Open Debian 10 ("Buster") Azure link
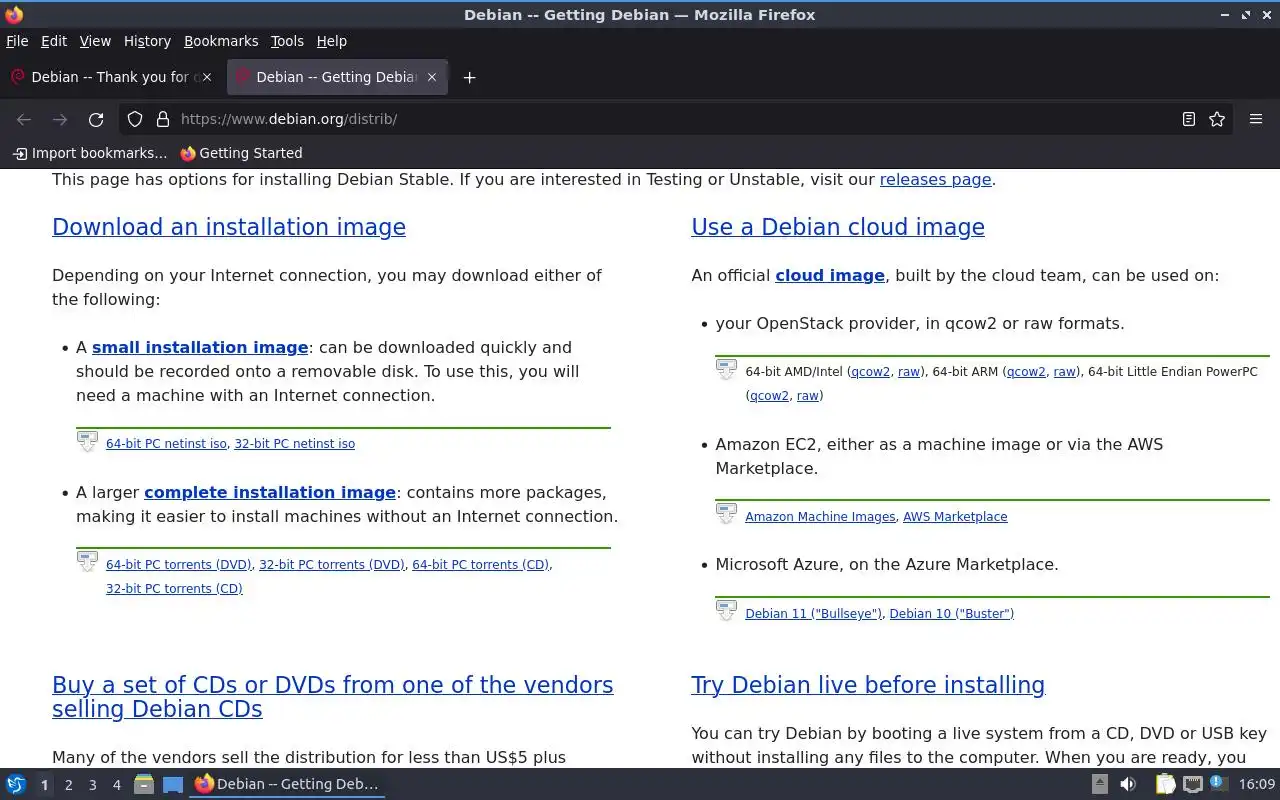Viewport: 1280px width, 800px height. [x=951, y=613]
